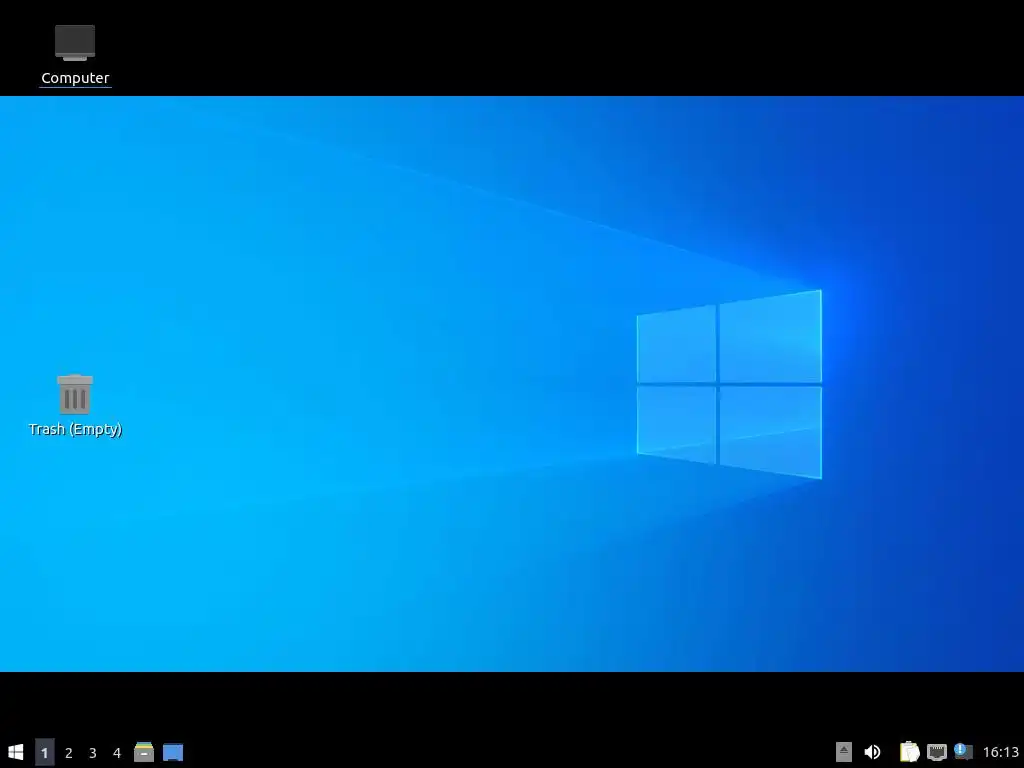The image size is (1024, 768).
Task: Switch to workspace 4
Action: coord(117,752)
